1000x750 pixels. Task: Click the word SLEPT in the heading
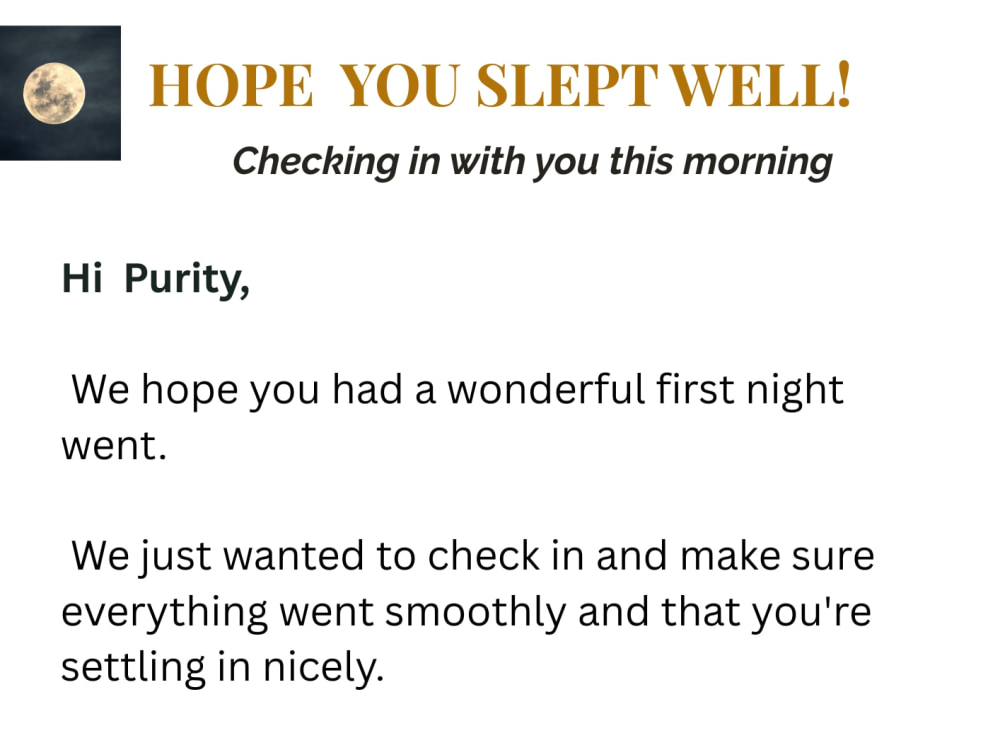[x=567, y=85]
